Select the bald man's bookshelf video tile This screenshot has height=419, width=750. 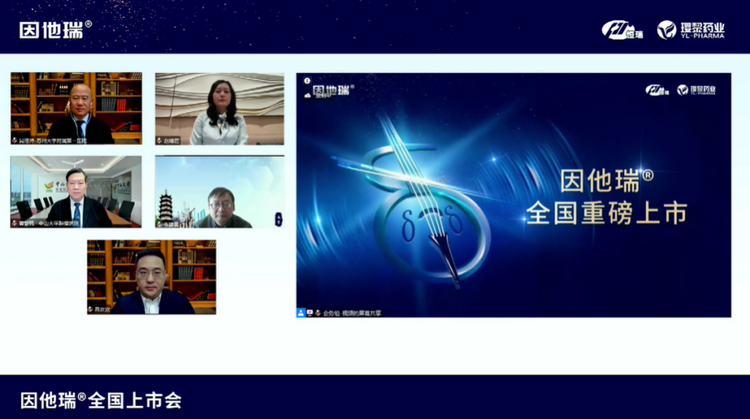point(76,109)
